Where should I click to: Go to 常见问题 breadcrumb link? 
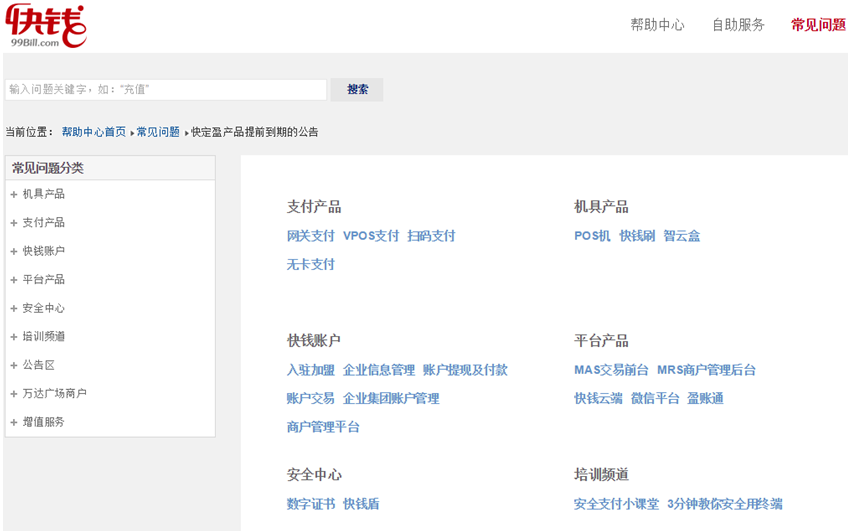(x=158, y=132)
